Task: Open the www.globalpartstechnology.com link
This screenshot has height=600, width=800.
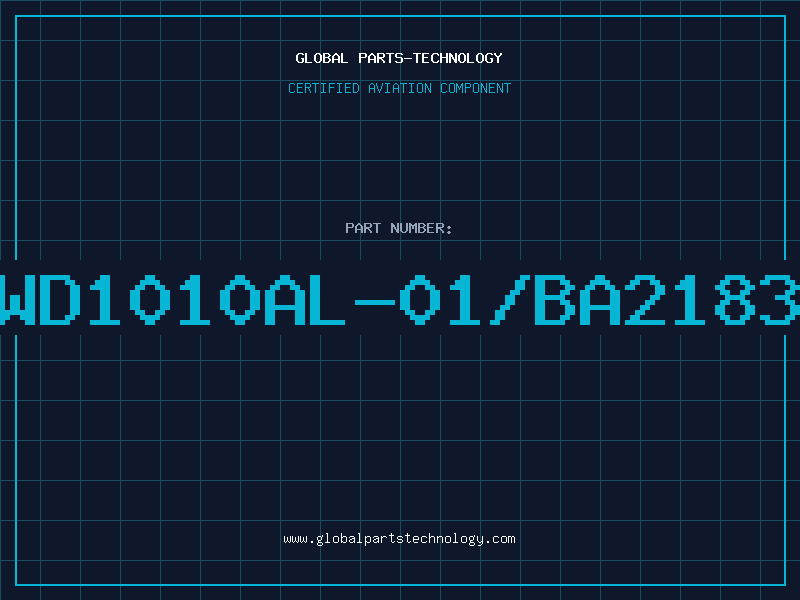Action: (399, 539)
